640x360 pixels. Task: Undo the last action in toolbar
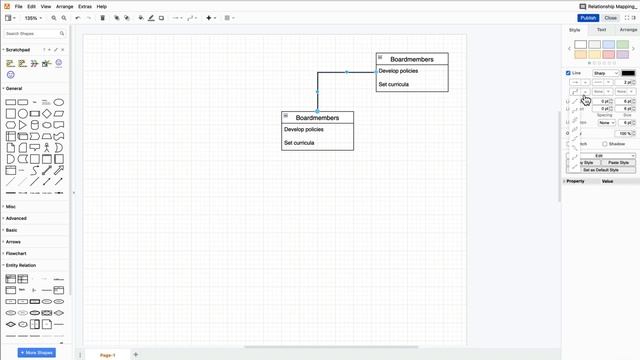coord(78,18)
